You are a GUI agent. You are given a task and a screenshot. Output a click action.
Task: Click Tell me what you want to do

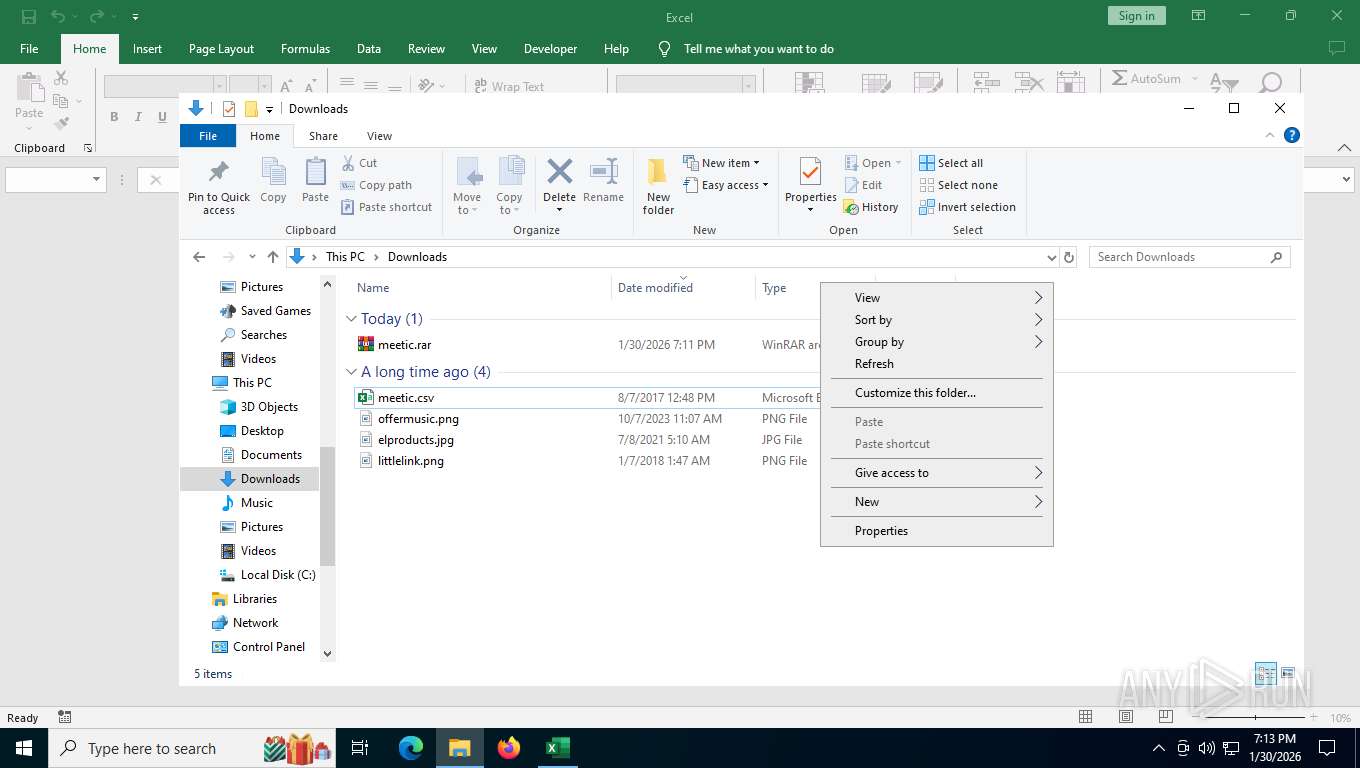click(758, 49)
